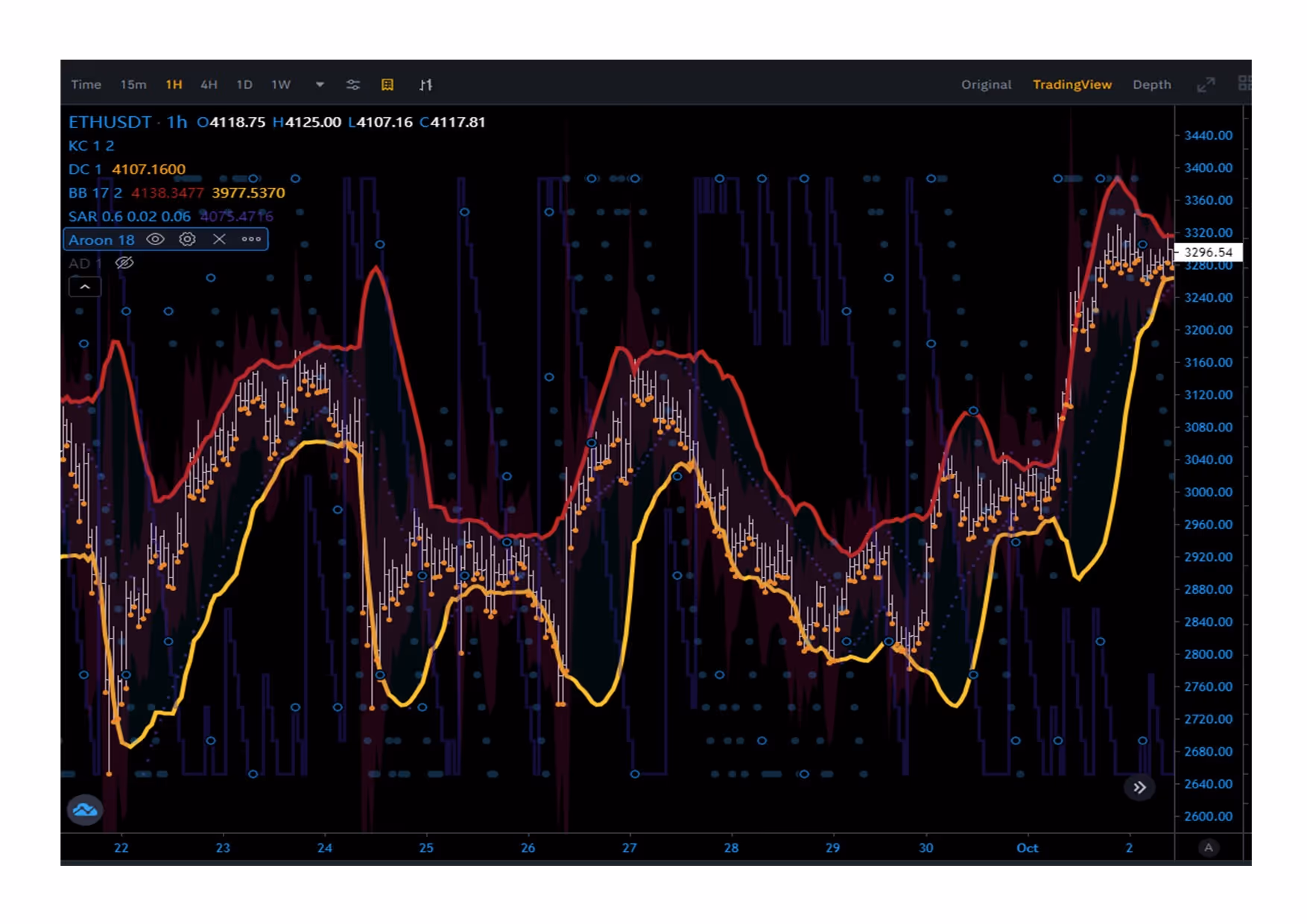Select the 15m time interval
Viewport: 1307px width, 924px height.
pyautogui.click(x=133, y=85)
